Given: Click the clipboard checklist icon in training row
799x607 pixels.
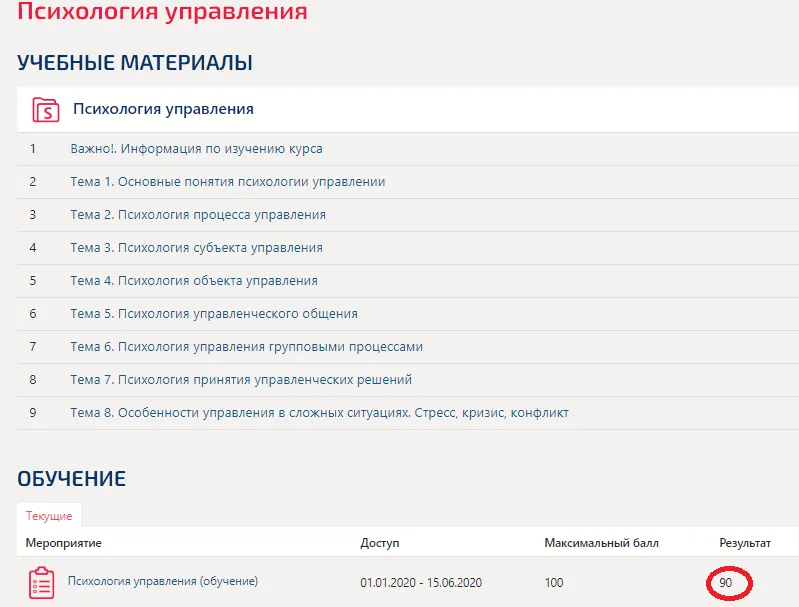Looking at the screenshot, I should tap(41, 582).
